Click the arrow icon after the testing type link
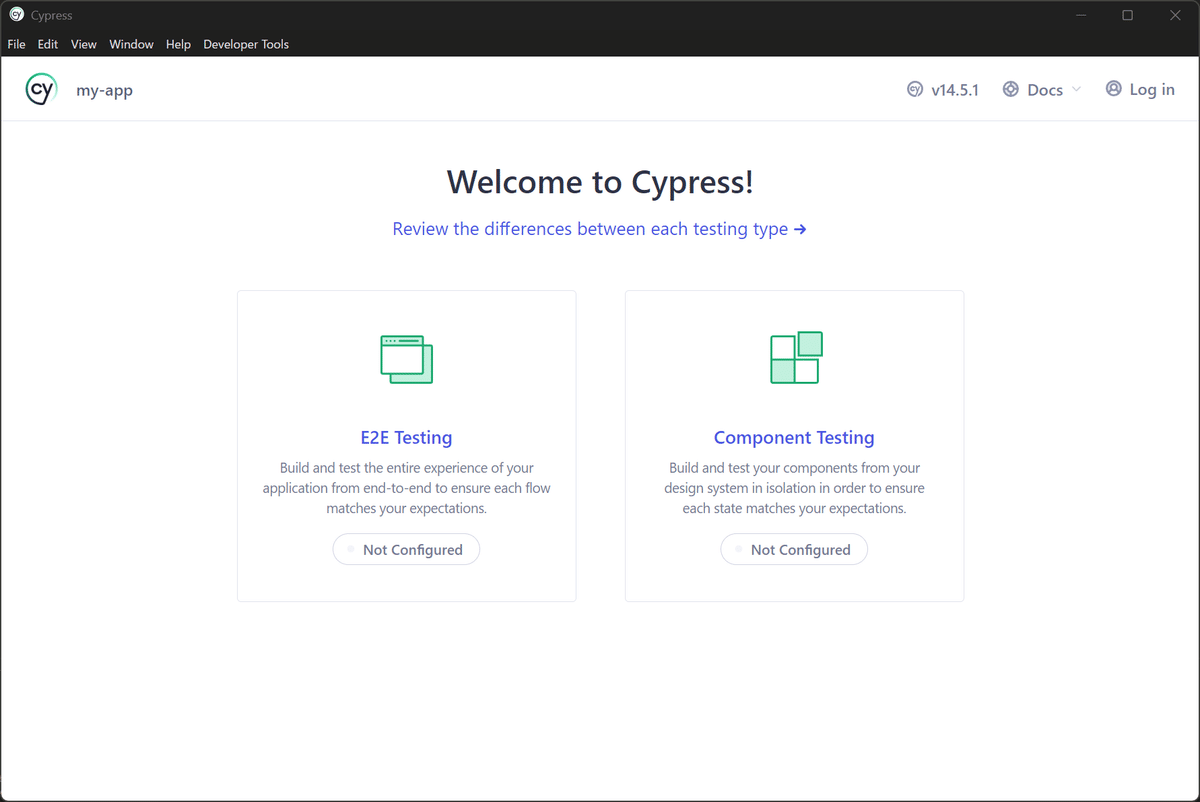This screenshot has height=802, width=1200. [x=799, y=229]
